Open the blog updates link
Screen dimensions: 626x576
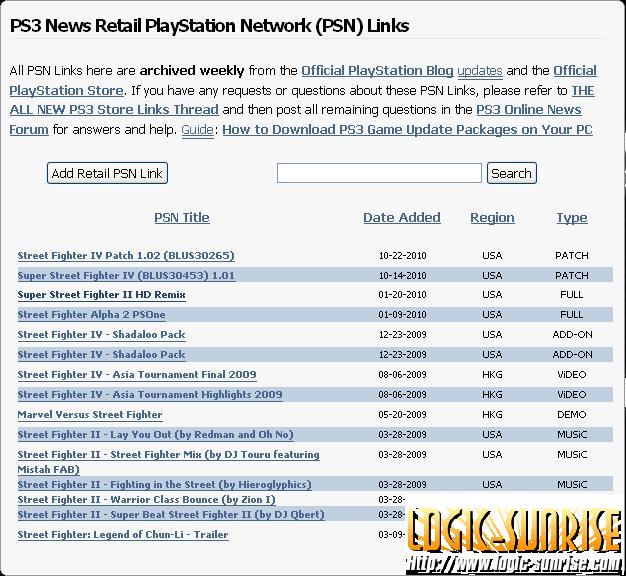pos(480,71)
